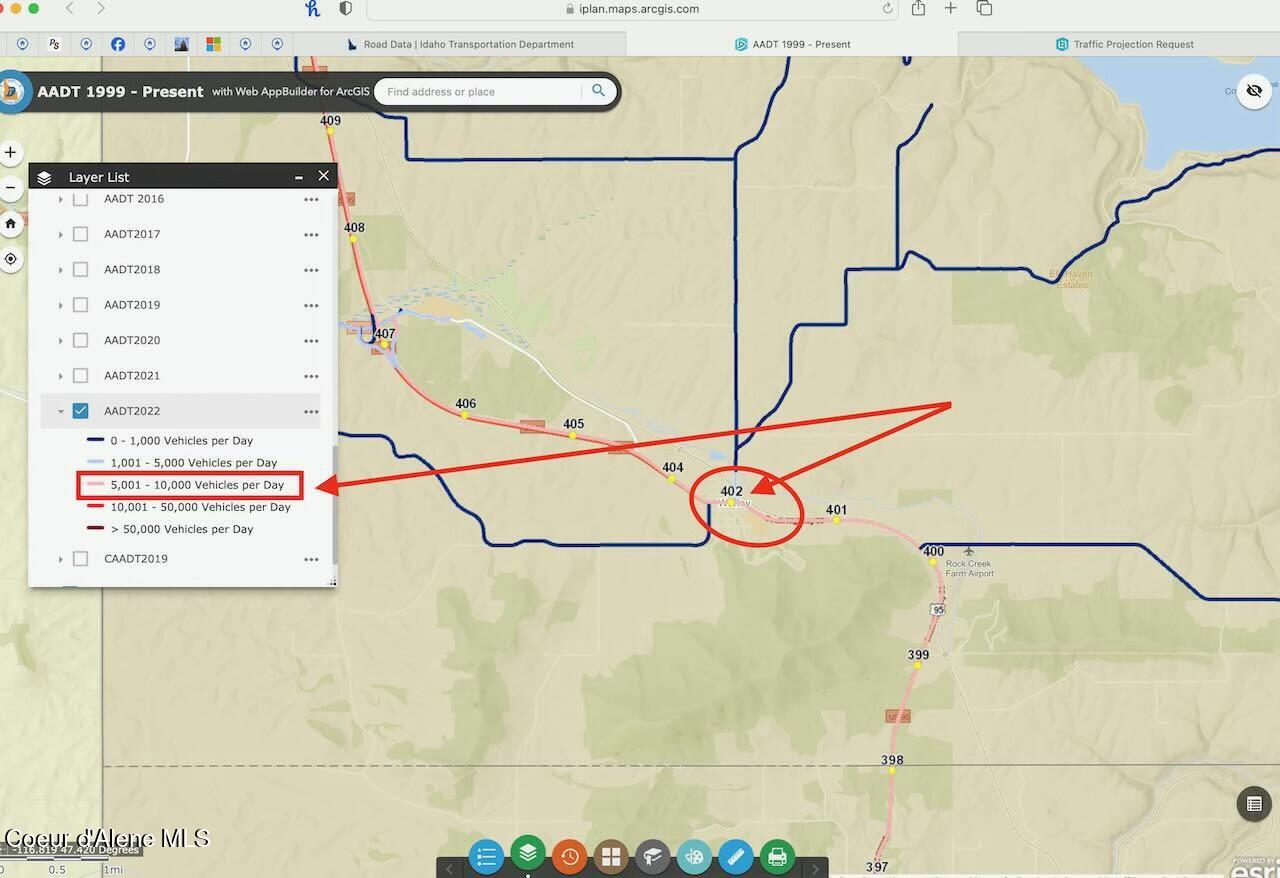Switch to Road Data Idaho Transportation tab

click(x=460, y=44)
